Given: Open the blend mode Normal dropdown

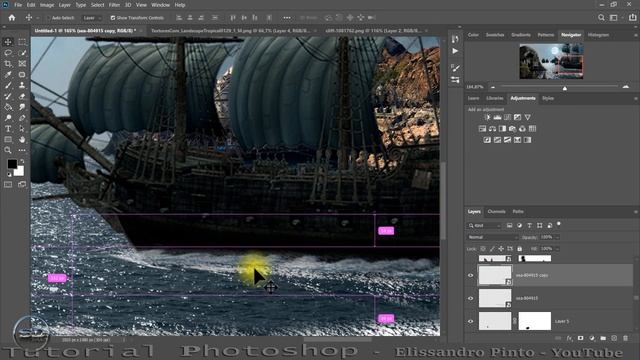Looking at the screenshot, I should (492, 237).
